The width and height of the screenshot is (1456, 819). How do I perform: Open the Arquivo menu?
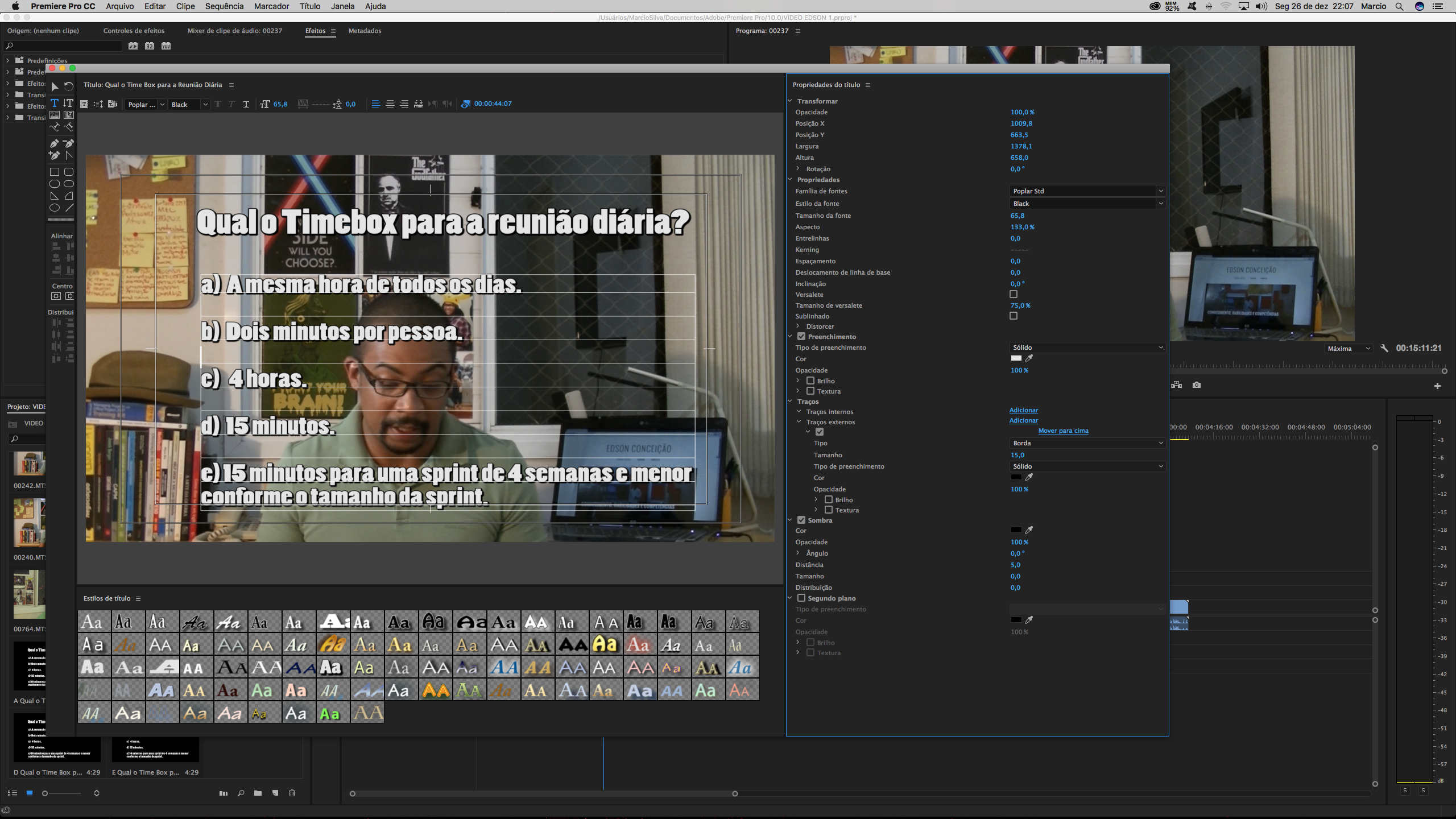[120, 6]
